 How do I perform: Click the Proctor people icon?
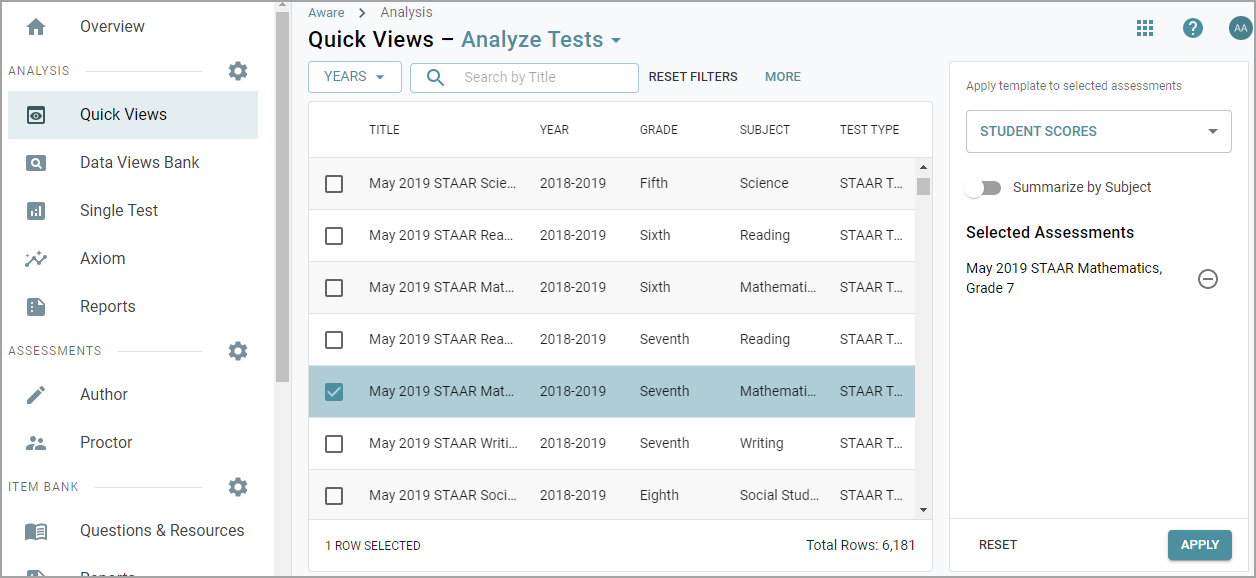tap(36, 443)
